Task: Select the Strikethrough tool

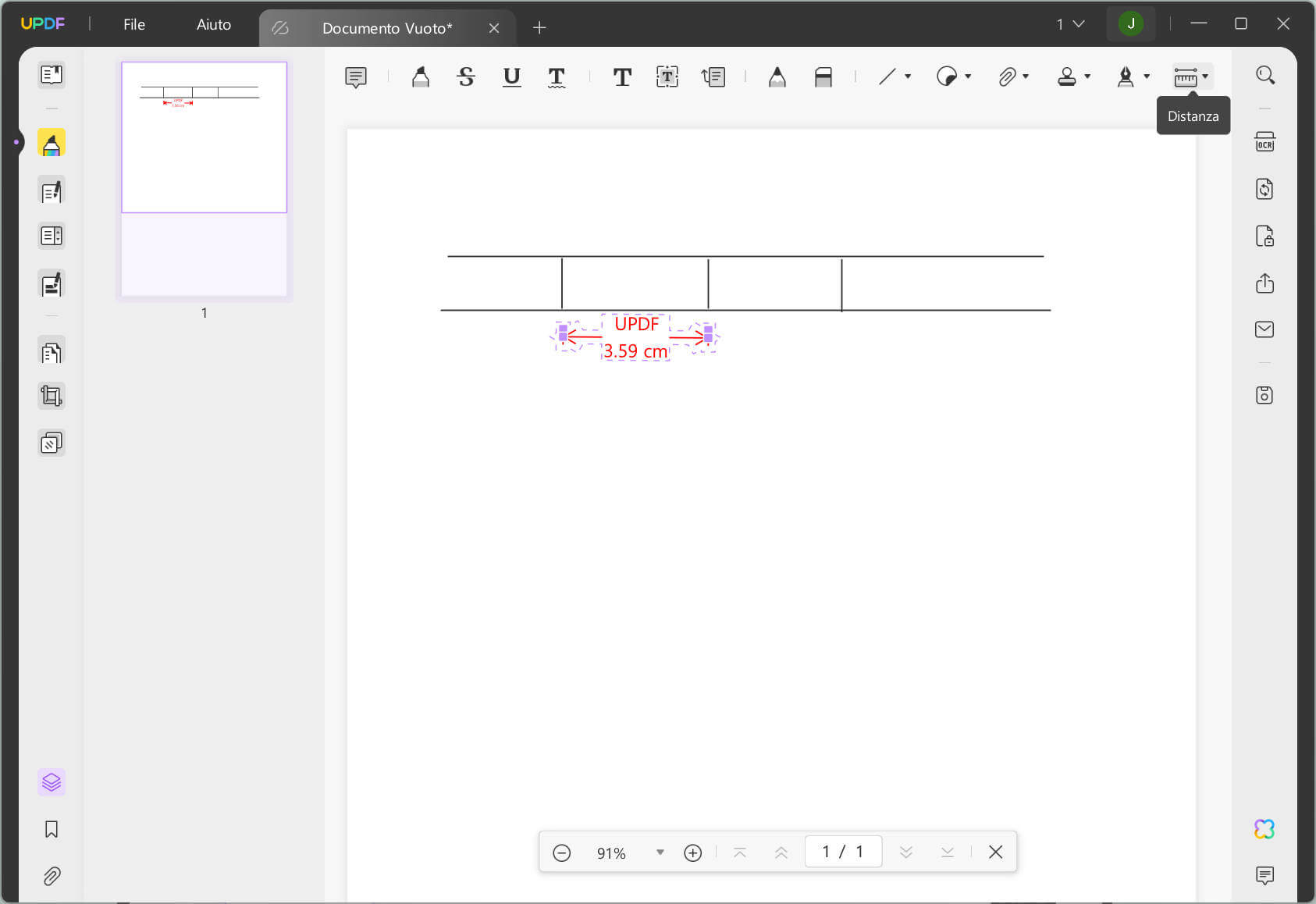Action: (x=466, y=77)
